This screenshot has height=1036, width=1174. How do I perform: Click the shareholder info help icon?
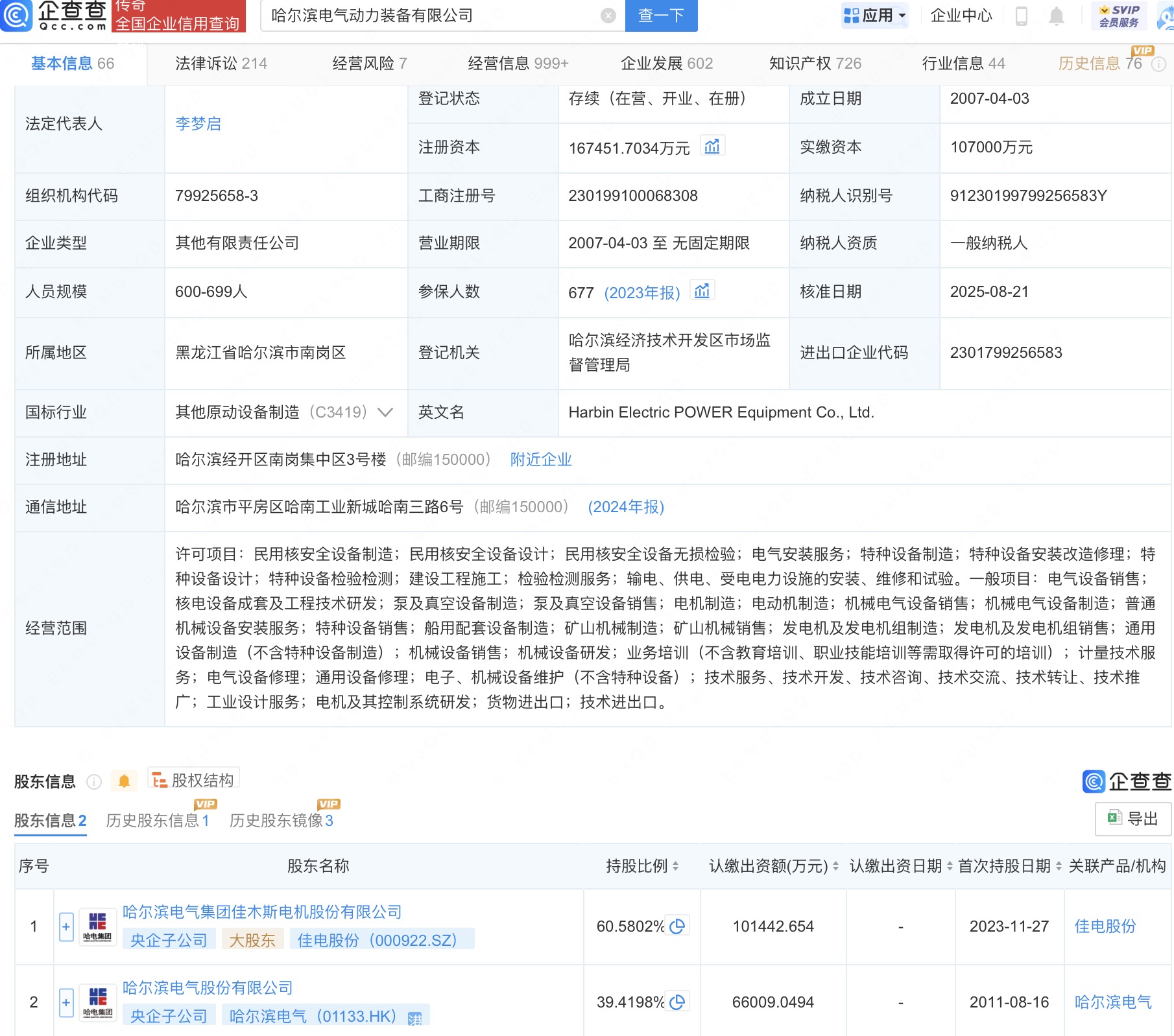[x=94, y=782]
